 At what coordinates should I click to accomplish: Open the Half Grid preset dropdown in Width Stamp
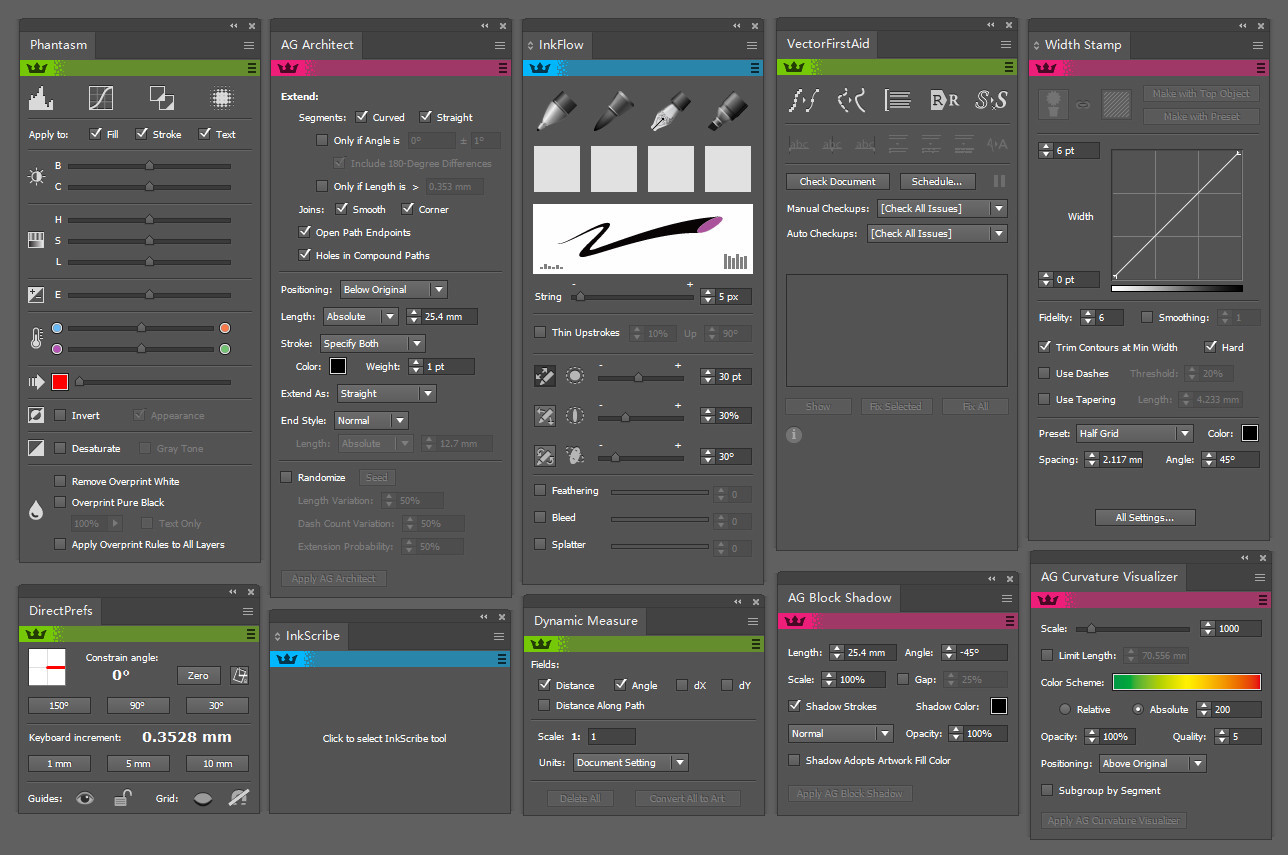pos(1134,432)
